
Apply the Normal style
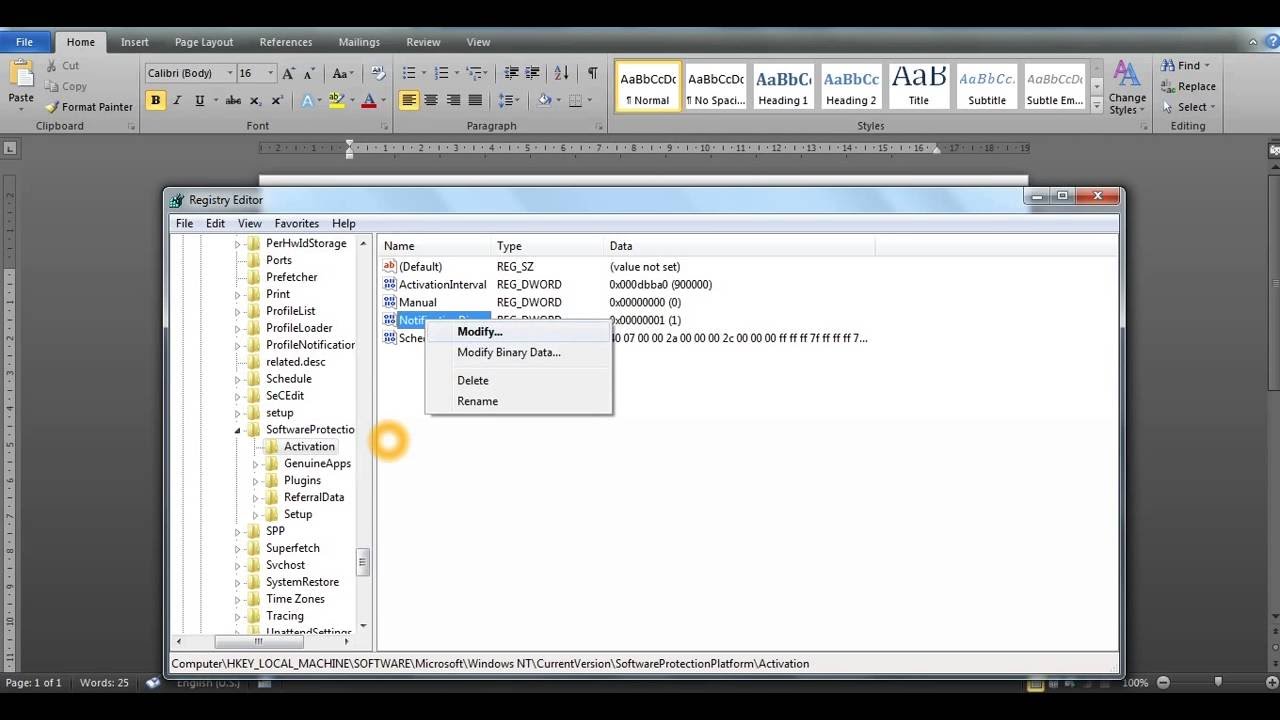[x=648, y=86]
